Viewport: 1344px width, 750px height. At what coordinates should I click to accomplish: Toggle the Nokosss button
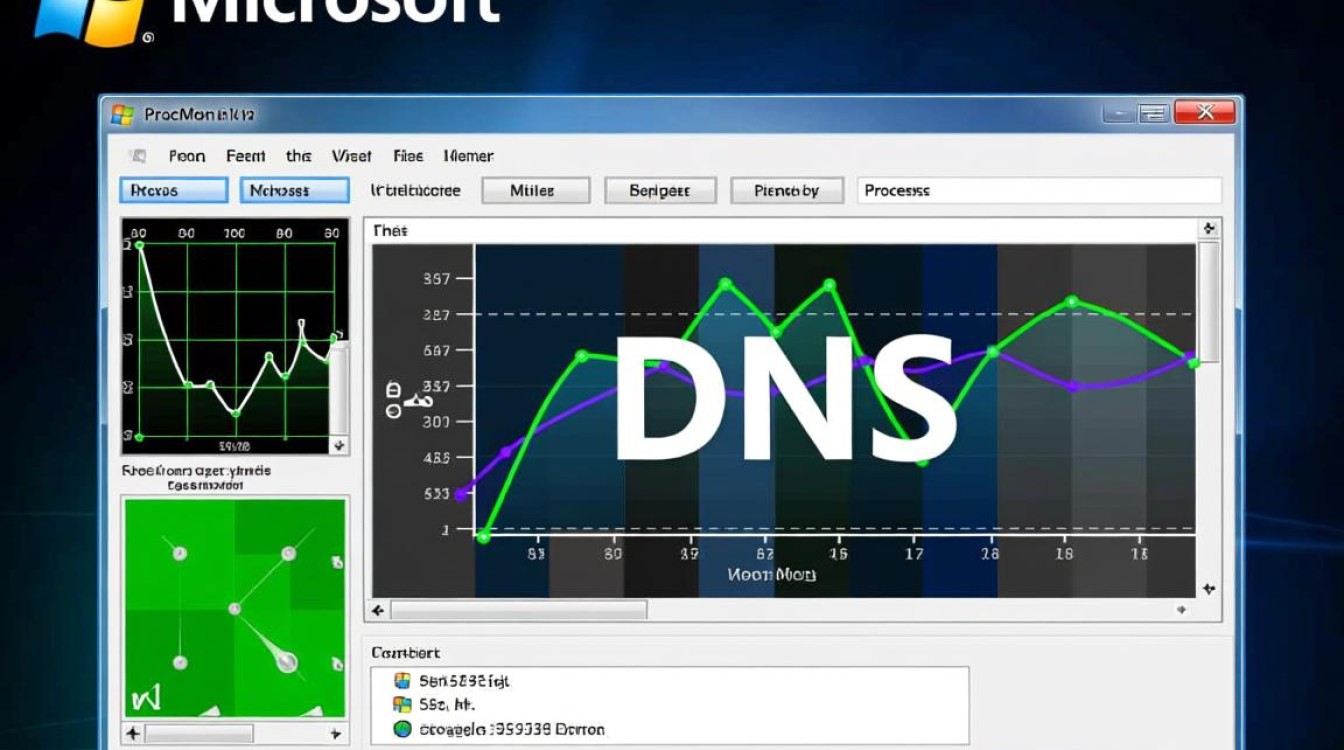pos(294,190)
